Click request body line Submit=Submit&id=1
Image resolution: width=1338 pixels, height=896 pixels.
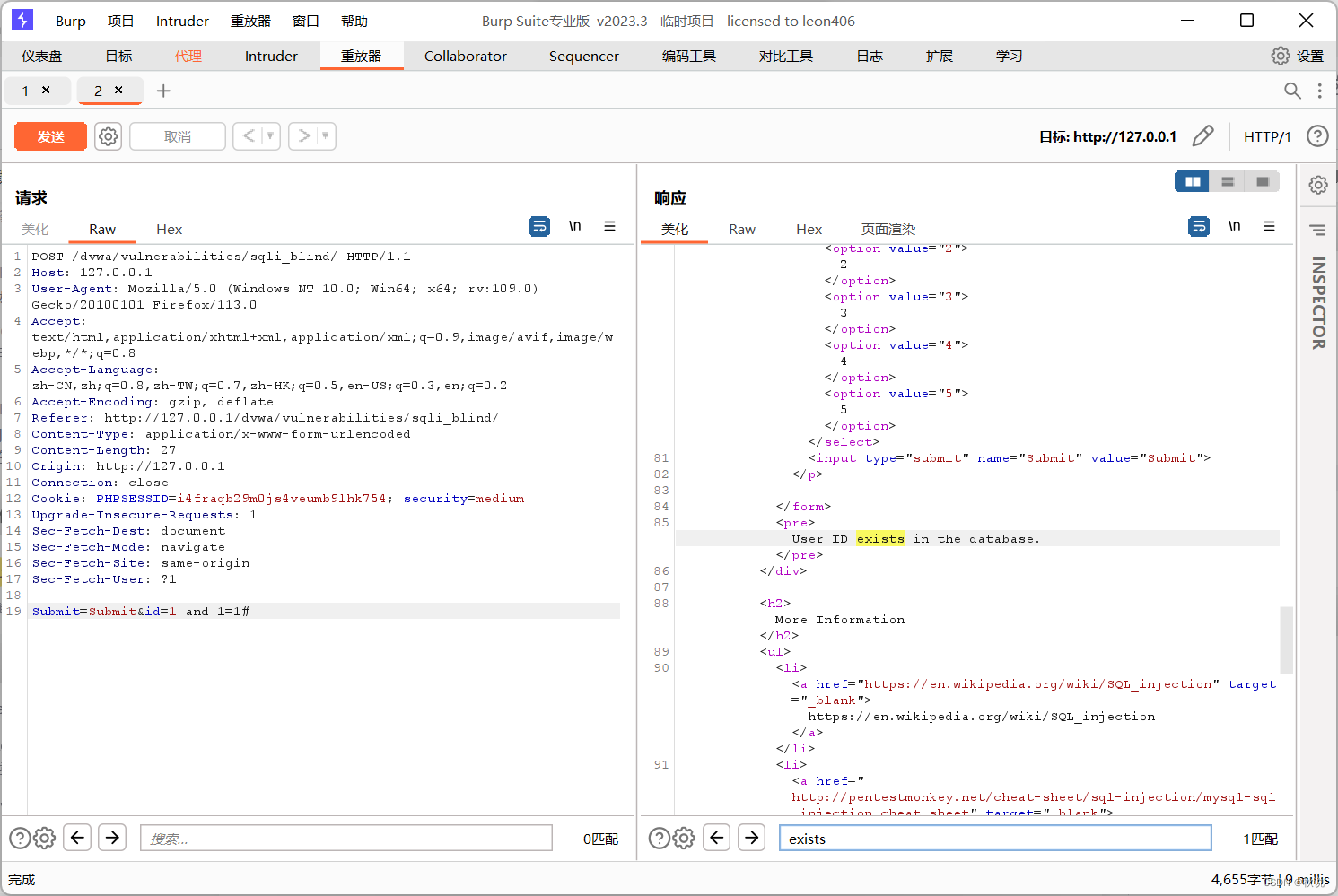click(141, 611)
